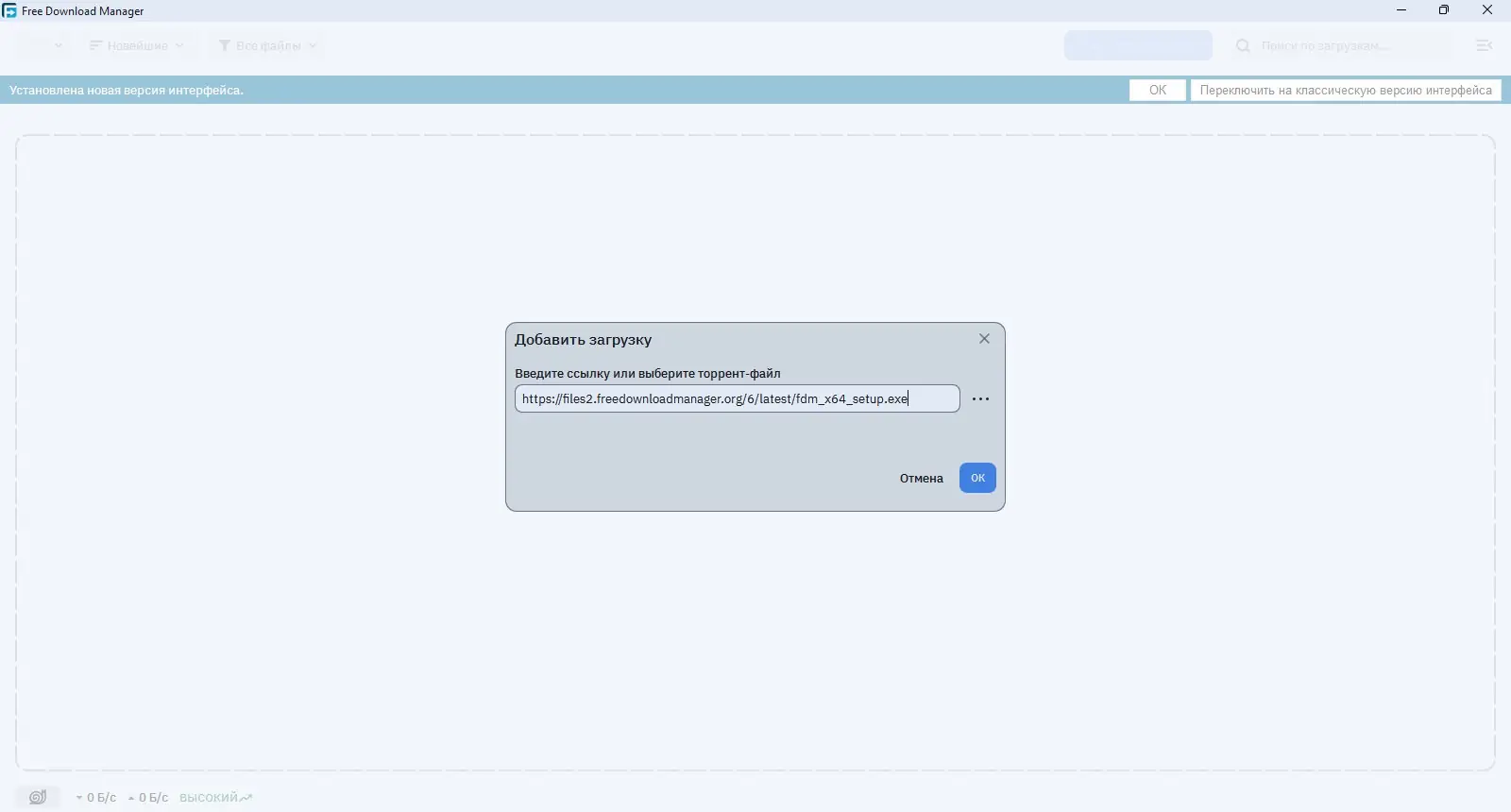1511x812 pixels.
Task: Close the Free Download Manager window
Action: coord(1487,10)
